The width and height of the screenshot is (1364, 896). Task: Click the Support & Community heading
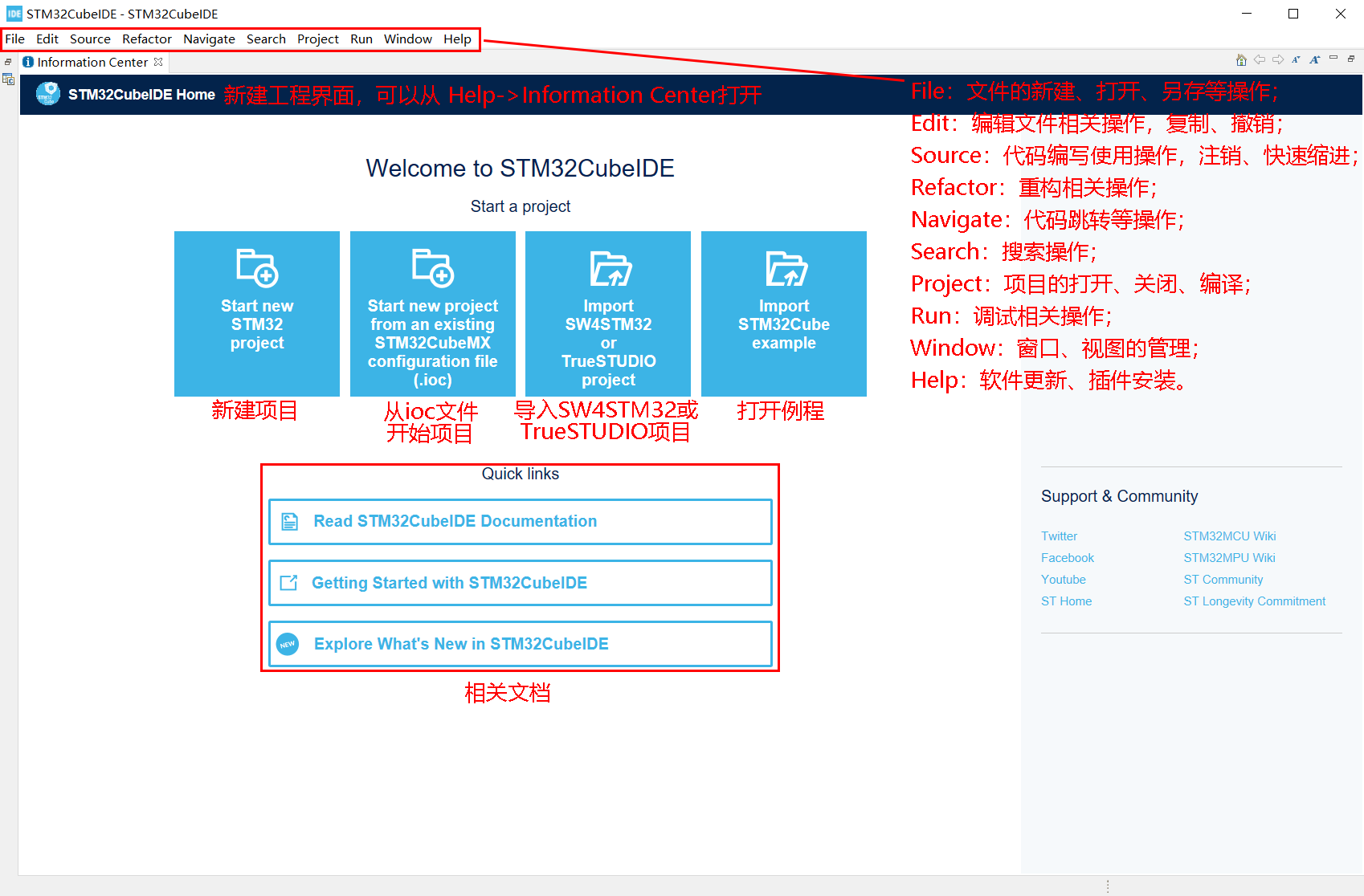(x=1119, y=496)
